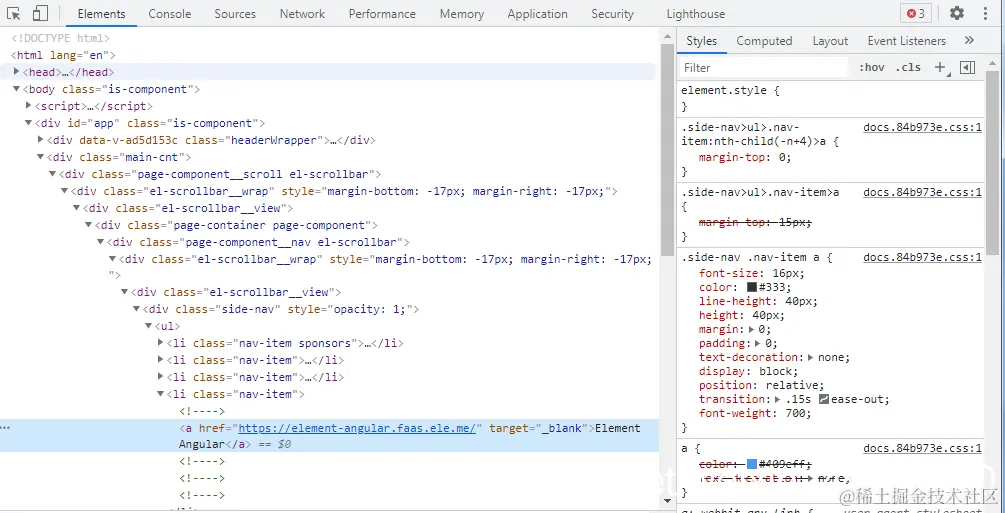Image resolution: width=1005 pixels, height=513 pixels.
Task: Open the Network tab
Action: tap(303, 13)
